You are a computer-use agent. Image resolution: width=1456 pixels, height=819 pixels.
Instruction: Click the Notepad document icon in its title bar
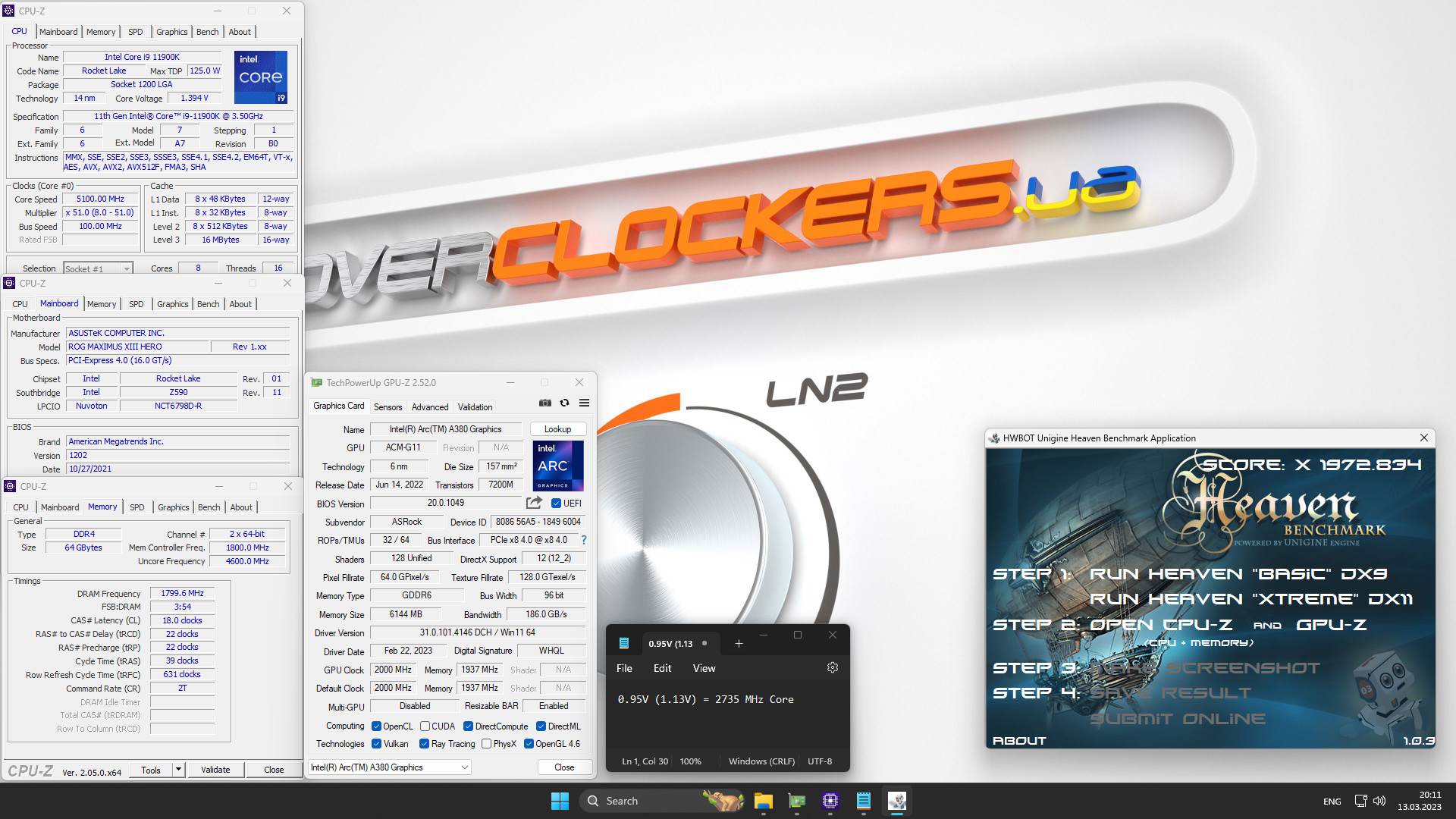click(624, 643)
